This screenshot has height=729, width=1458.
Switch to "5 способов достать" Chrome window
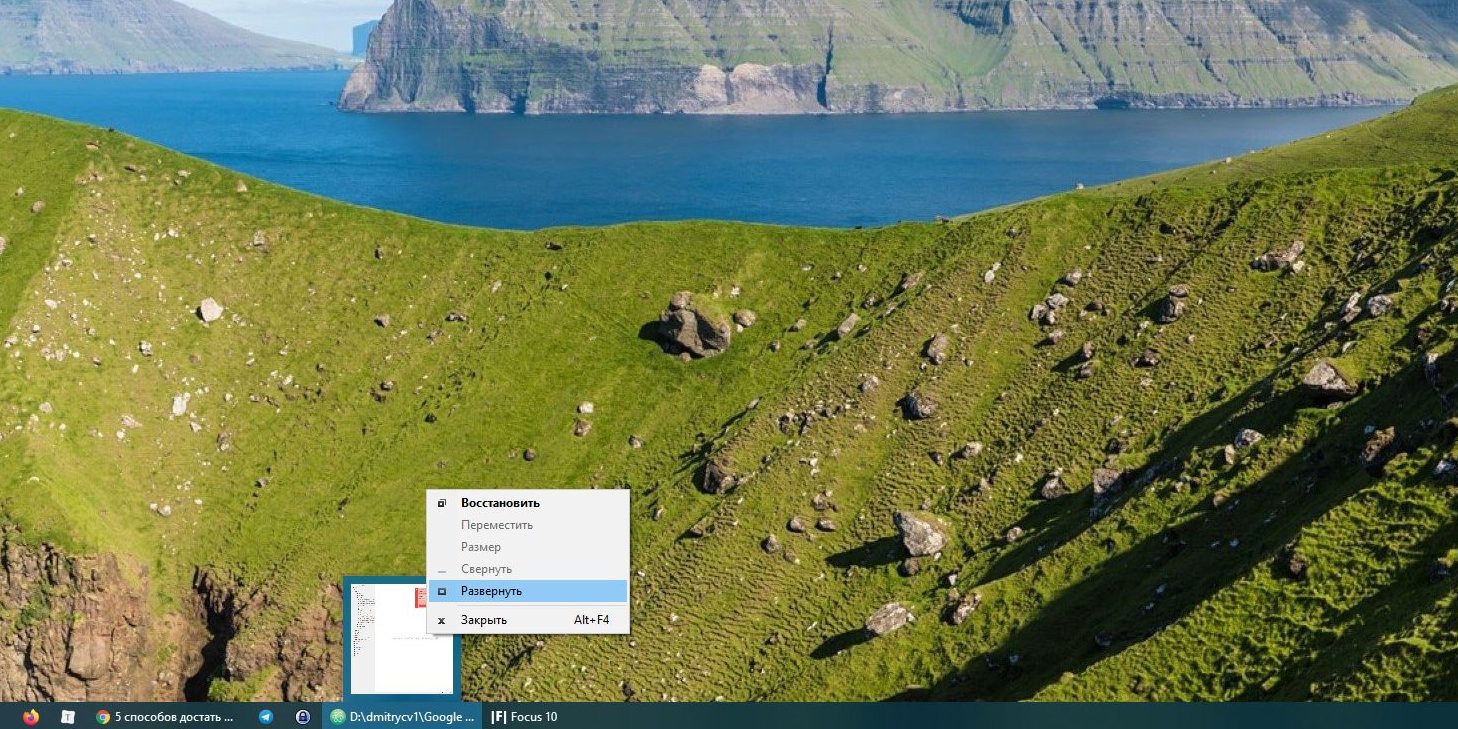pos(174,716)
